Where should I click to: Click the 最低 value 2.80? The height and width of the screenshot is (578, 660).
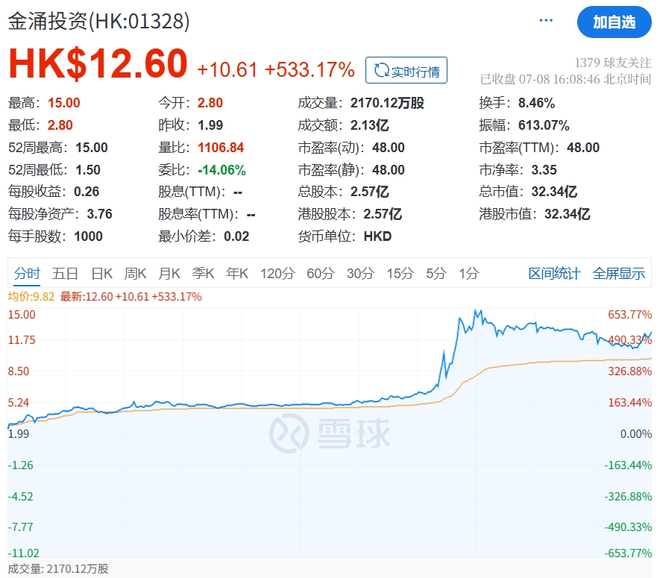(x=60, y=125)
